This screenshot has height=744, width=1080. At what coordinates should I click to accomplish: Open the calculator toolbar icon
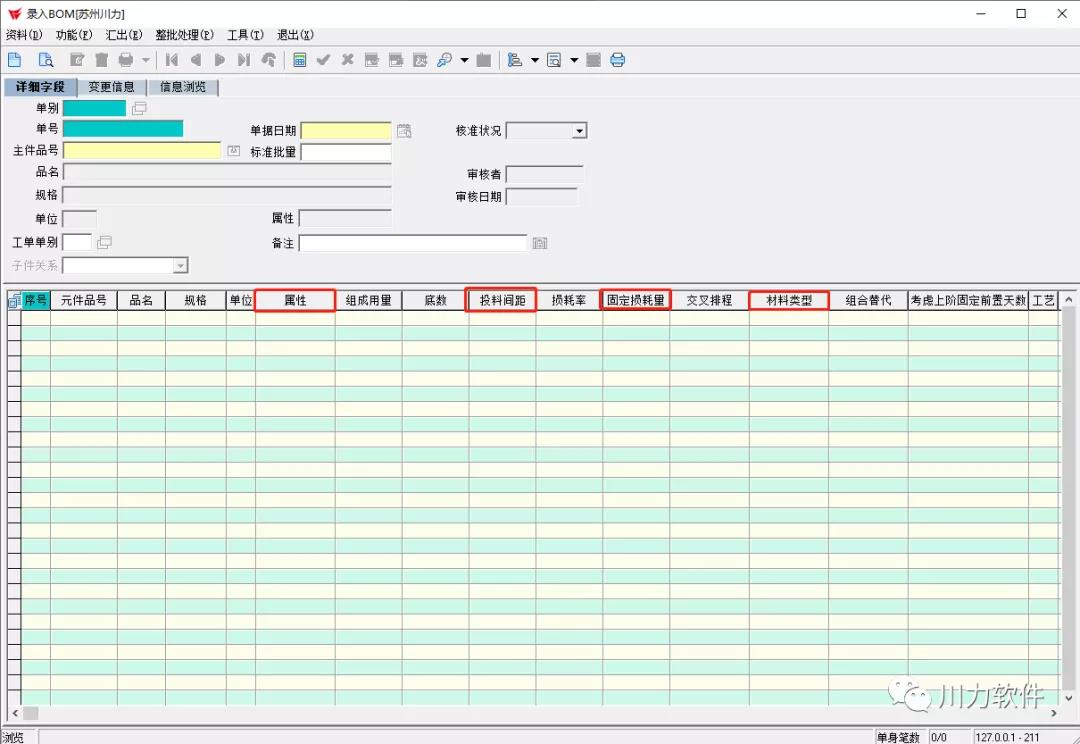[299, 60]
